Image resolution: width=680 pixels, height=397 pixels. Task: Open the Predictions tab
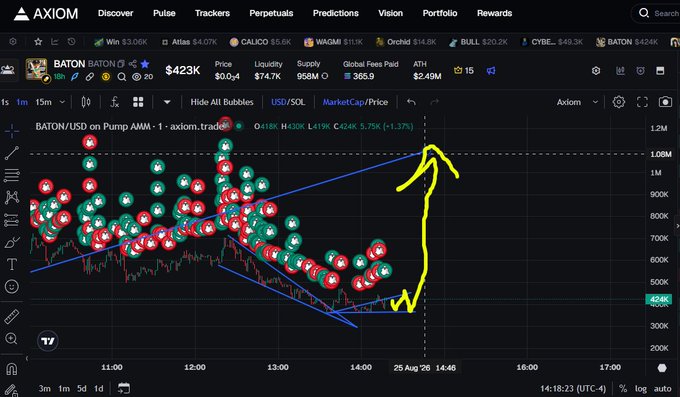(336, 13)
